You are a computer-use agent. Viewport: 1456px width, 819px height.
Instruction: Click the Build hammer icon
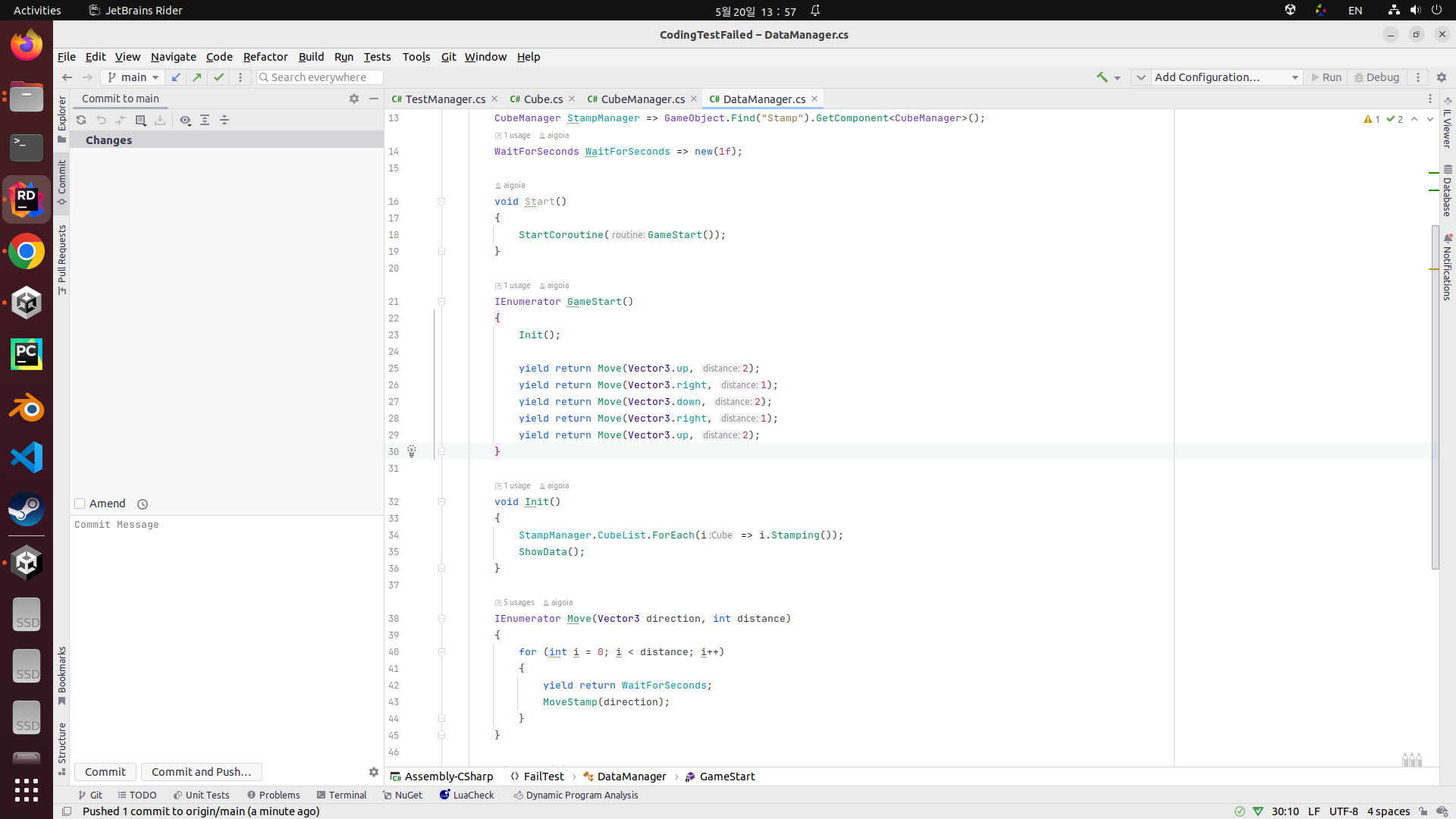coord(1102,77)
